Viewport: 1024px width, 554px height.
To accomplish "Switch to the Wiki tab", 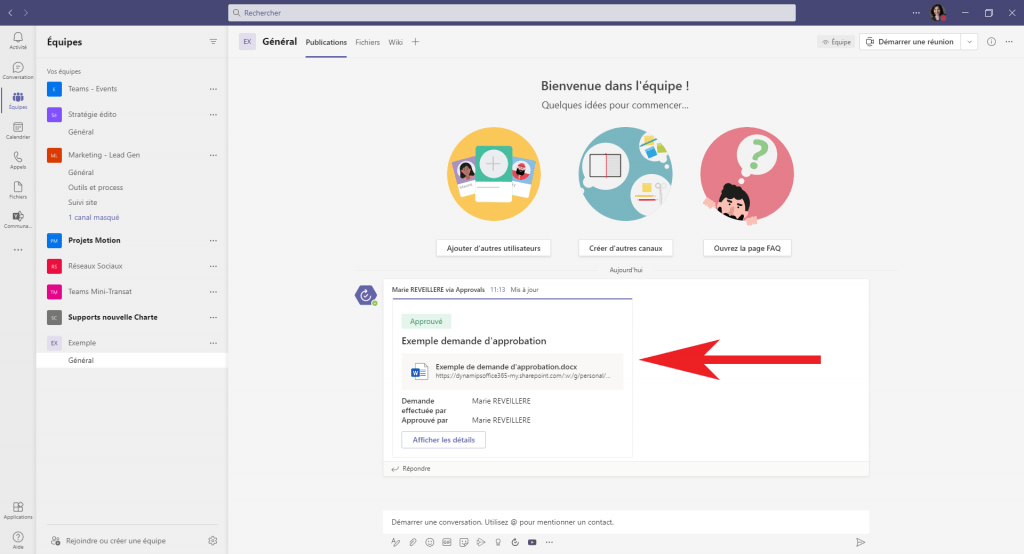I will (x=396, y=42).
